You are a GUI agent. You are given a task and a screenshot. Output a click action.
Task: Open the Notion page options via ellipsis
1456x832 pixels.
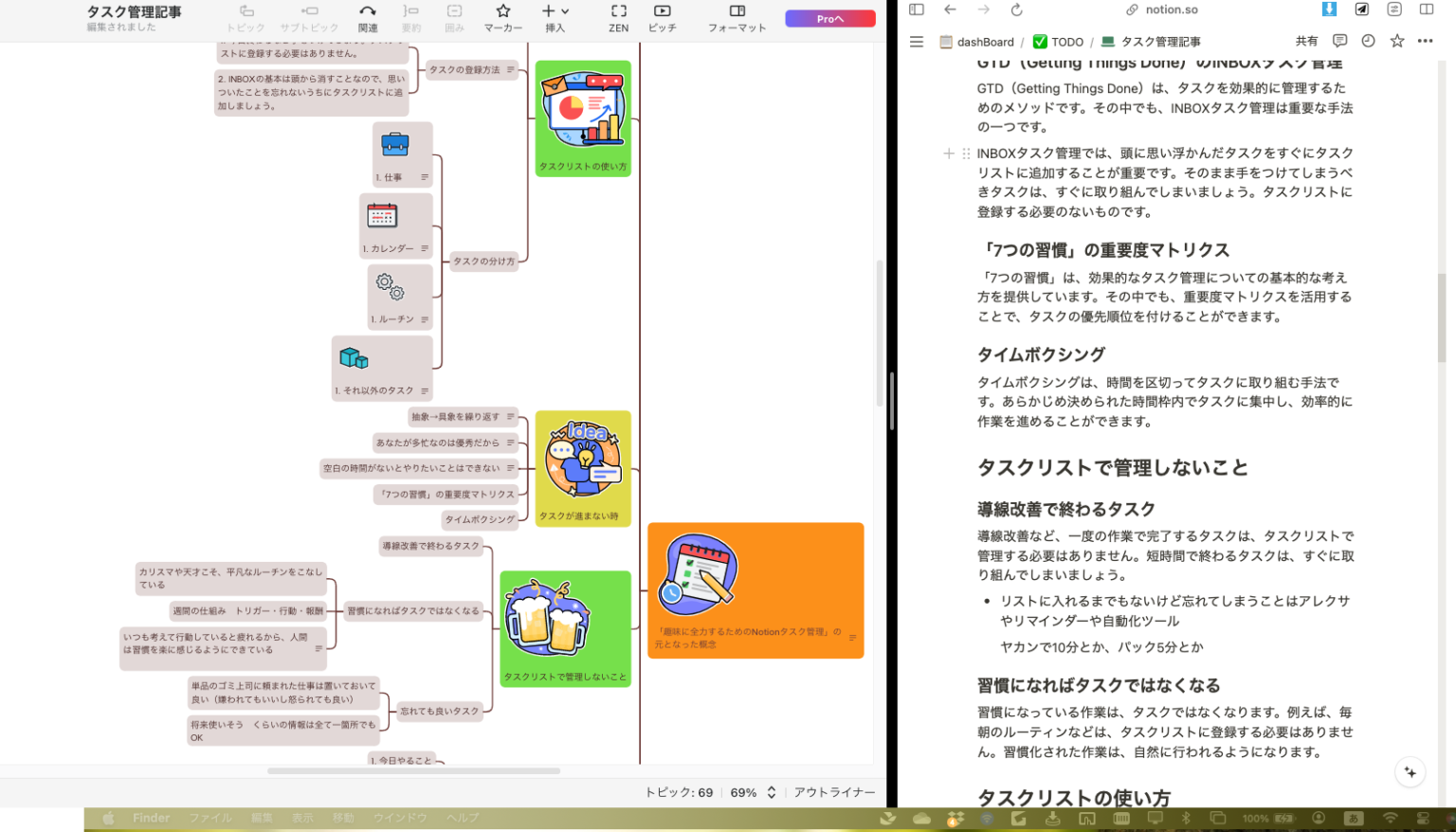1425,41
